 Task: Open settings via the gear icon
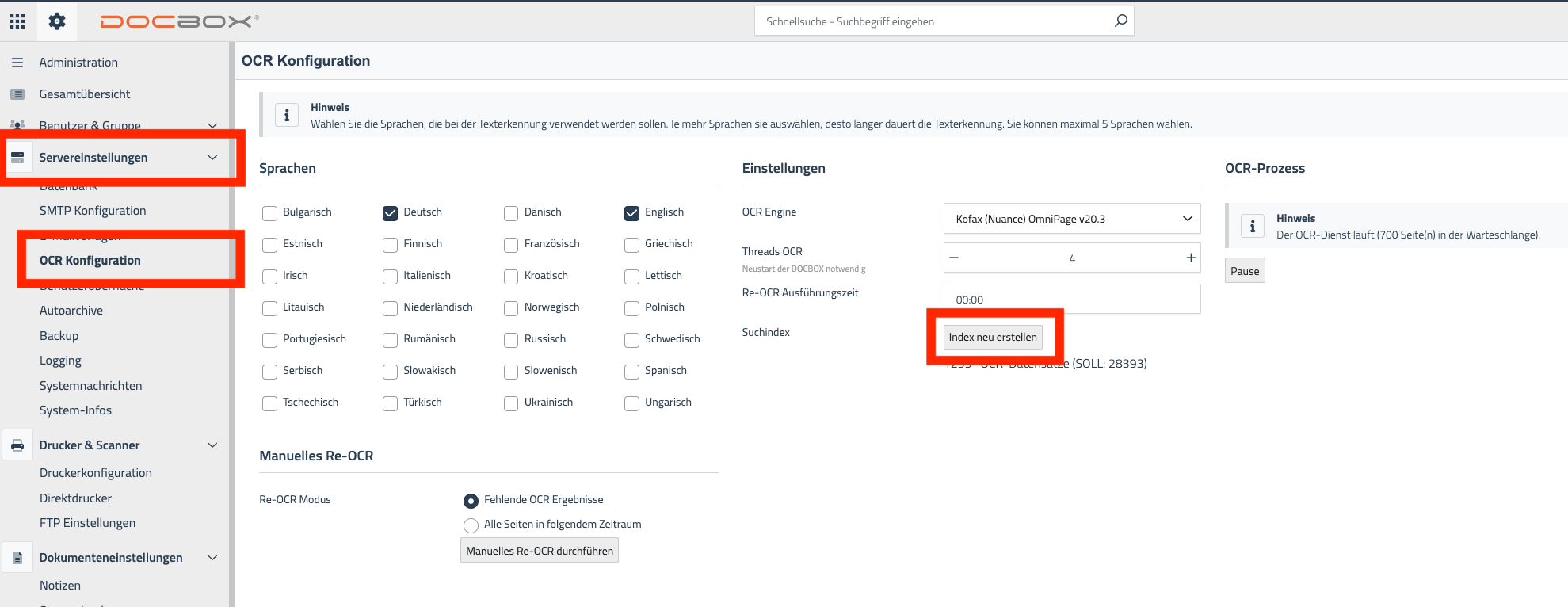(x=57, y=21)
